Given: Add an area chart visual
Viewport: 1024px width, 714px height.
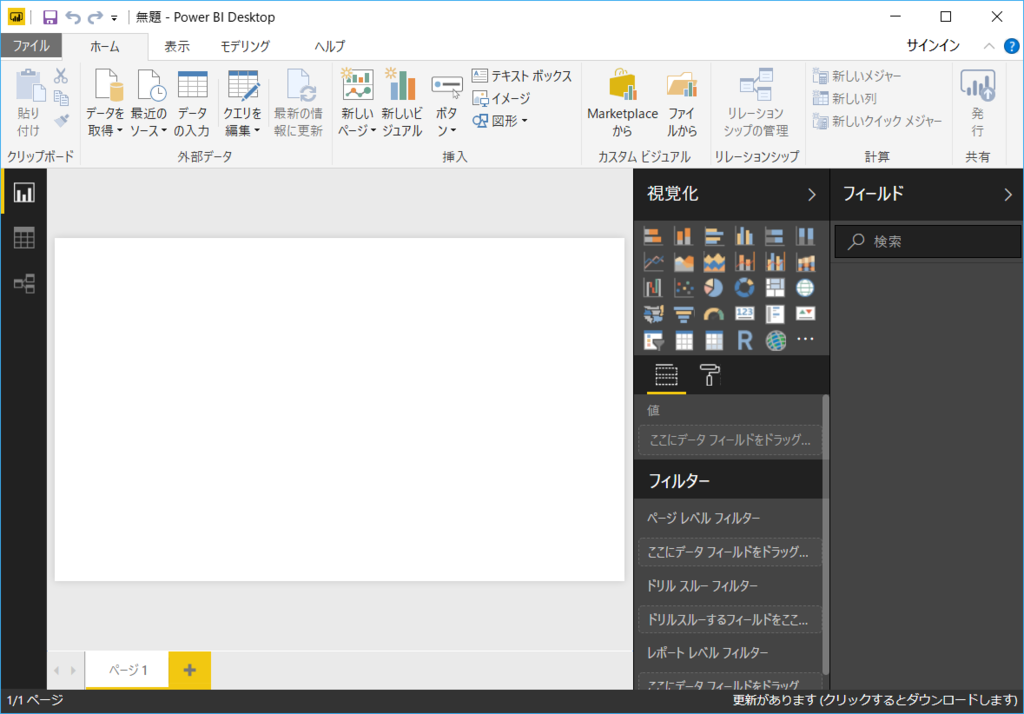Looking at the screenshot, I should [x=683, y=262].
